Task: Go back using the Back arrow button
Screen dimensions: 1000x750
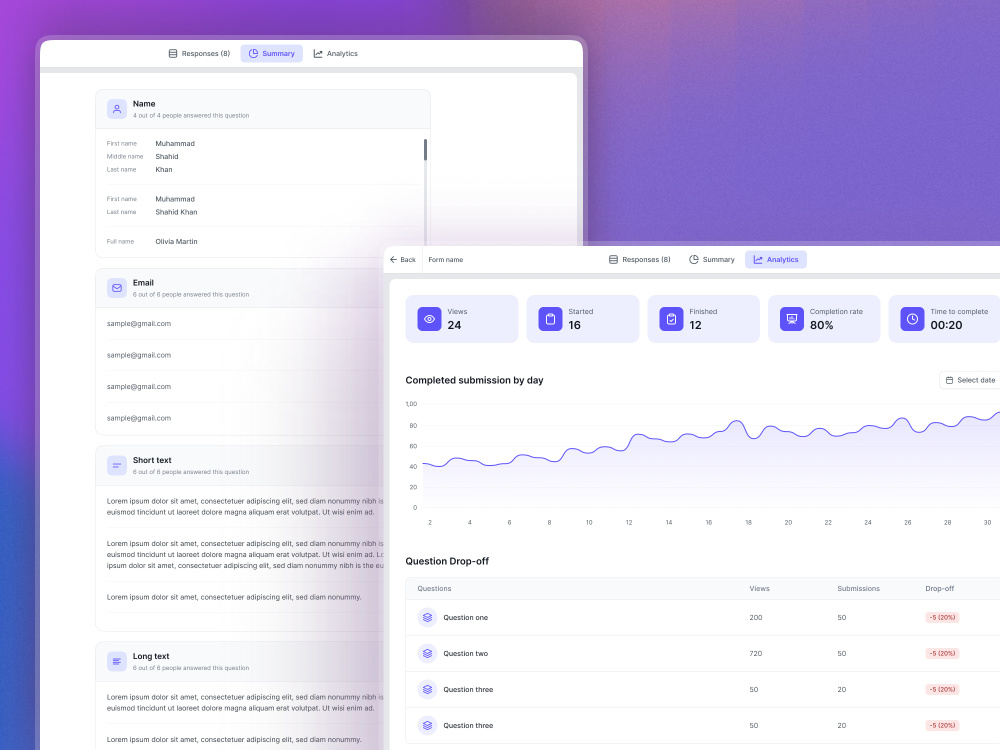Action: click(x=402, y=260)
